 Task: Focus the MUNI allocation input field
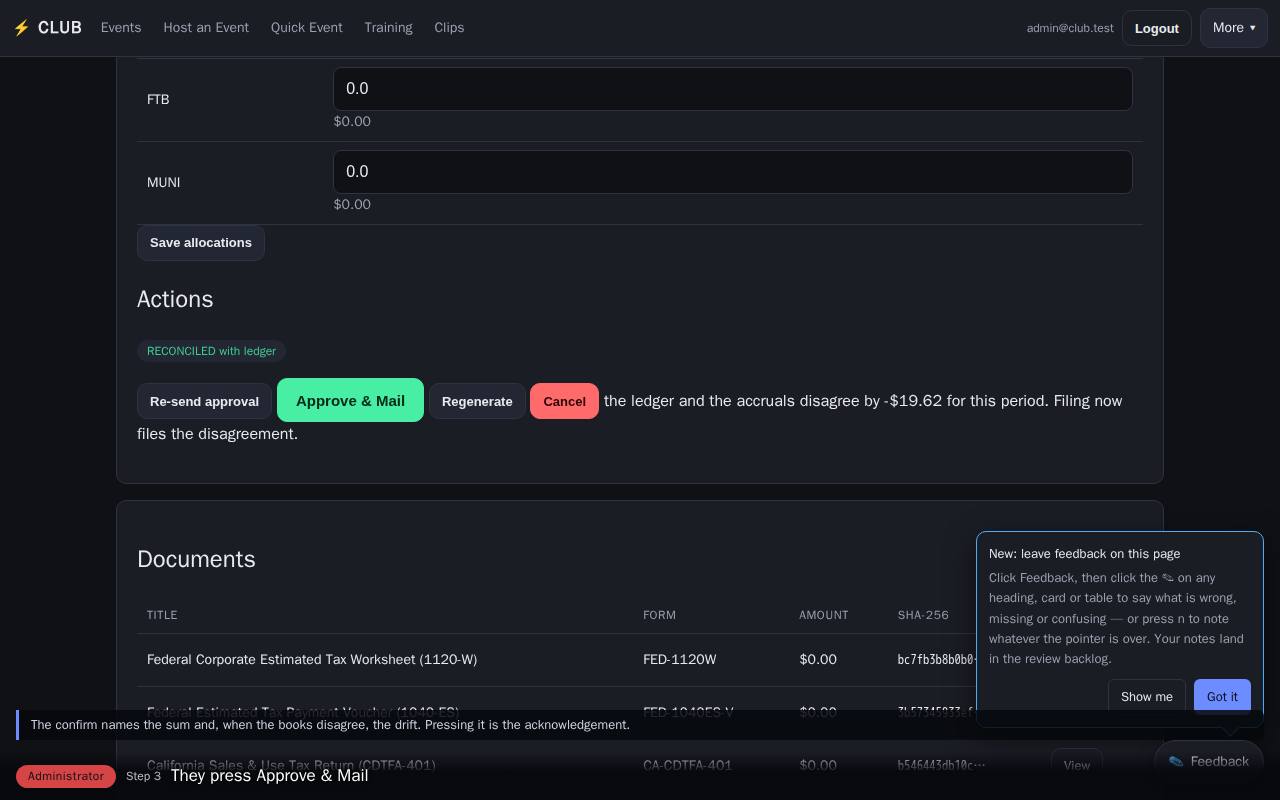click(732, 172)
